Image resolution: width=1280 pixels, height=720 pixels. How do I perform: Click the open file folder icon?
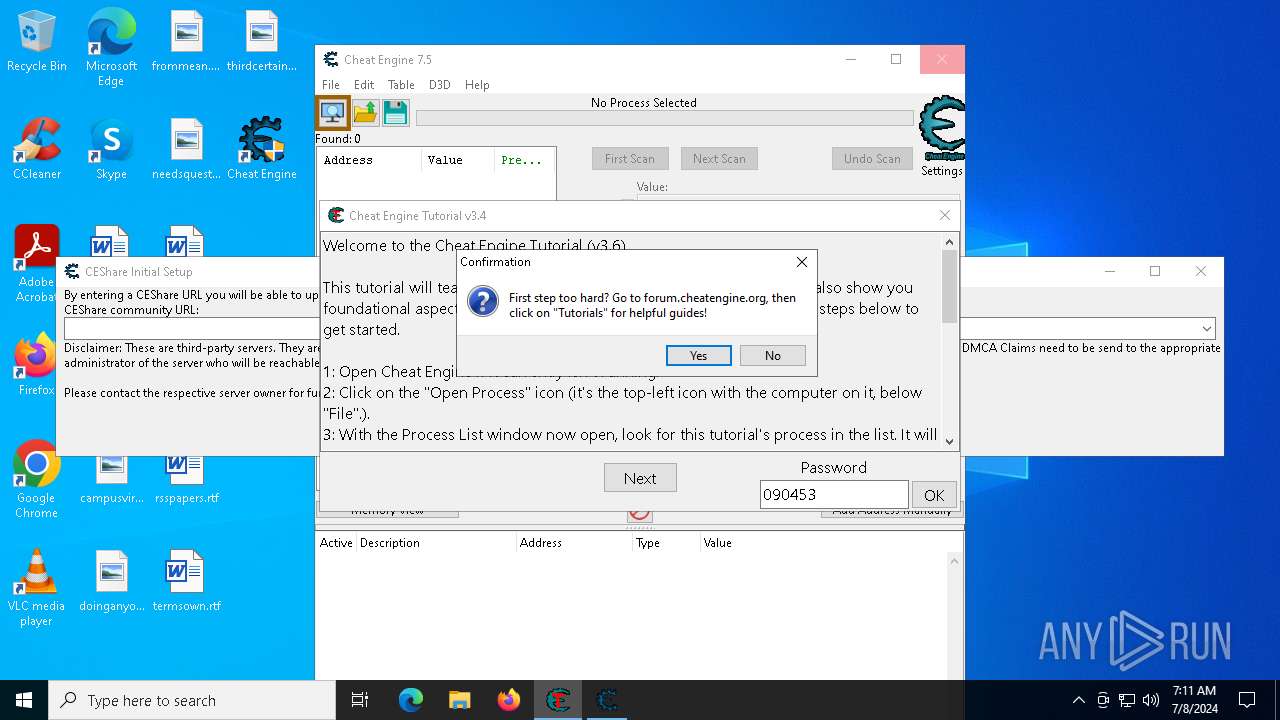365,112
